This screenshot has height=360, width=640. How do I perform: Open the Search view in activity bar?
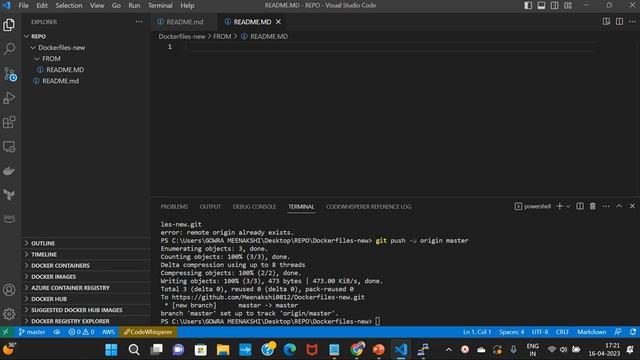point(9,49)
